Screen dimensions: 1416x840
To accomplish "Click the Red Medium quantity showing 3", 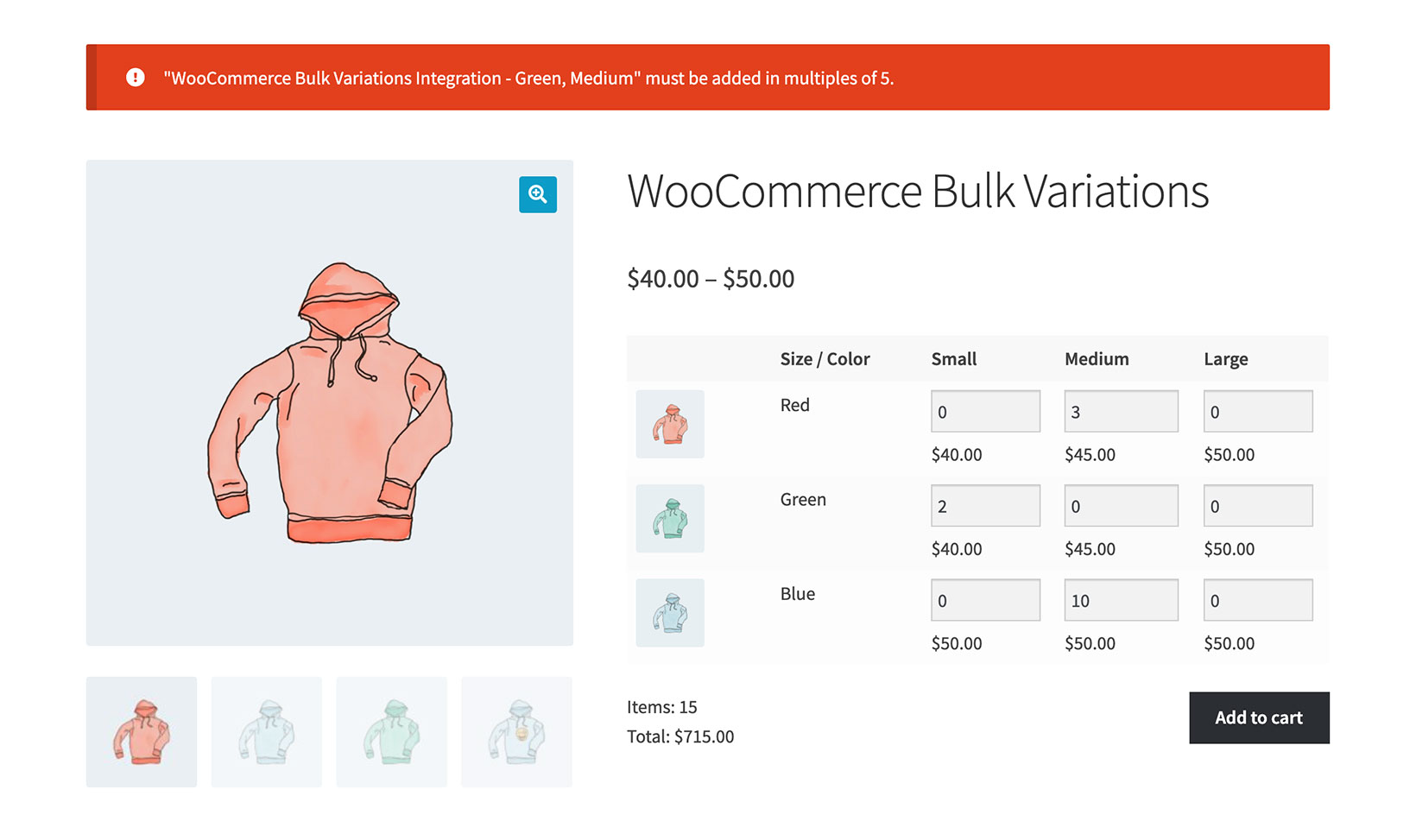I will point(1120,411).
